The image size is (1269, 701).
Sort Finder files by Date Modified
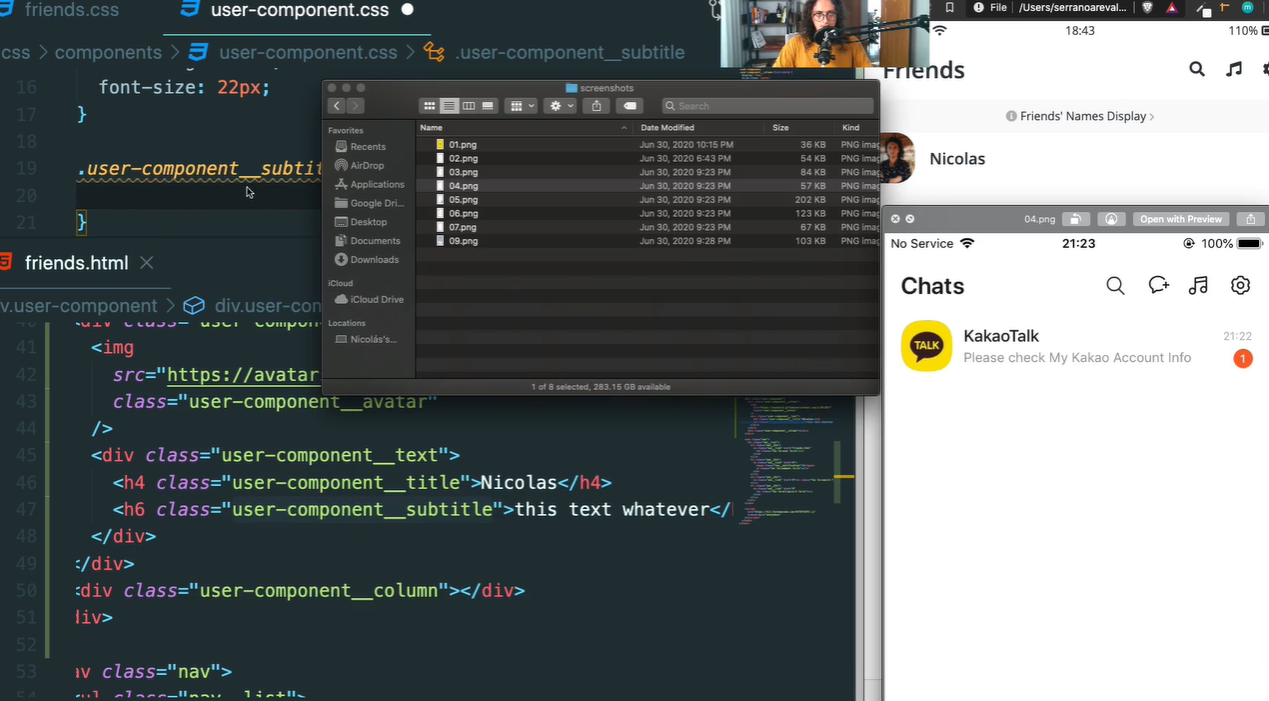pyautogui.click(x=699, y=128)
